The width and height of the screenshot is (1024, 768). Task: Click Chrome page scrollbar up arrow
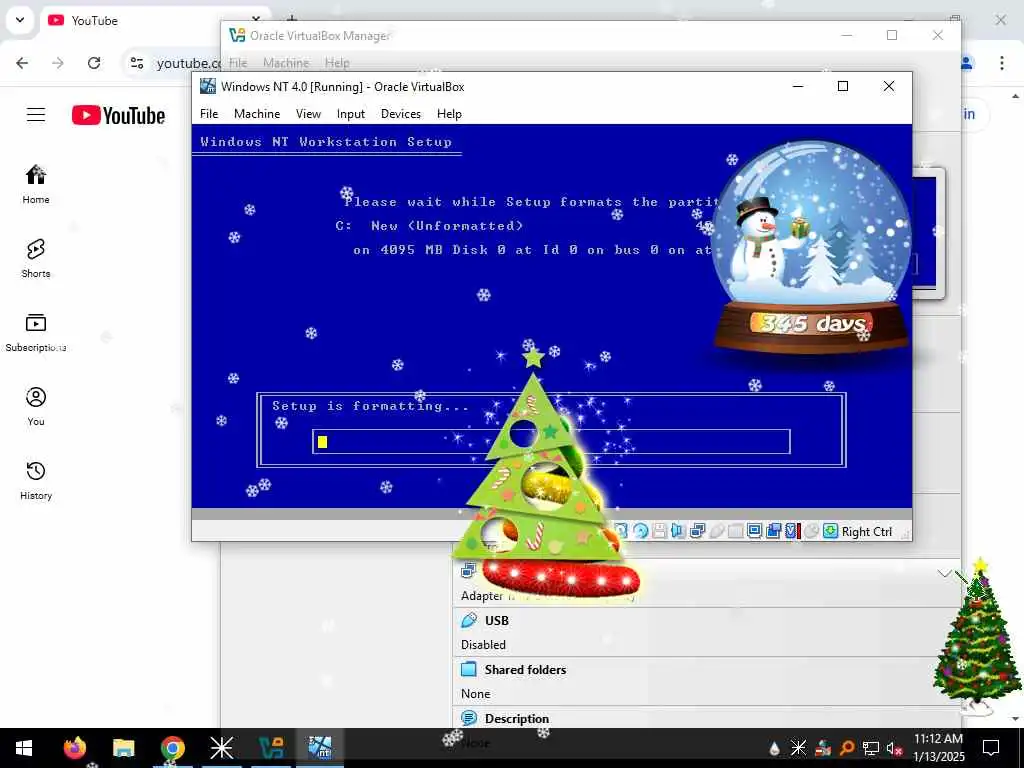[1016, 97]
